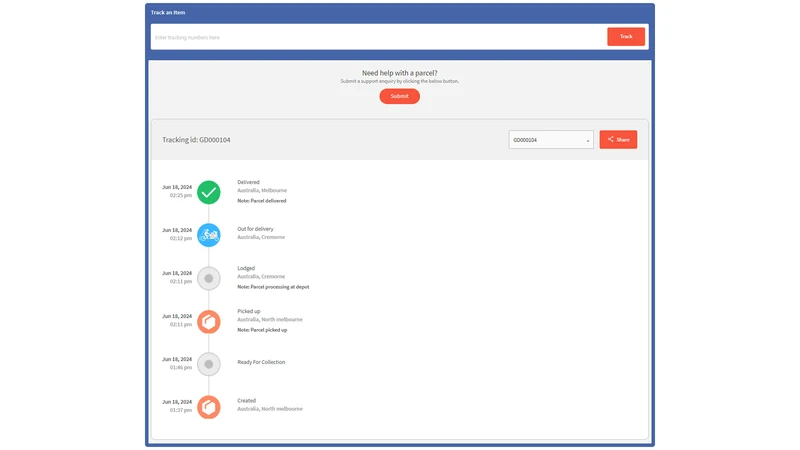Click the 'Lodged' status label
The width and height of the screenshot is (800, 450).
(x=246, y=268)
